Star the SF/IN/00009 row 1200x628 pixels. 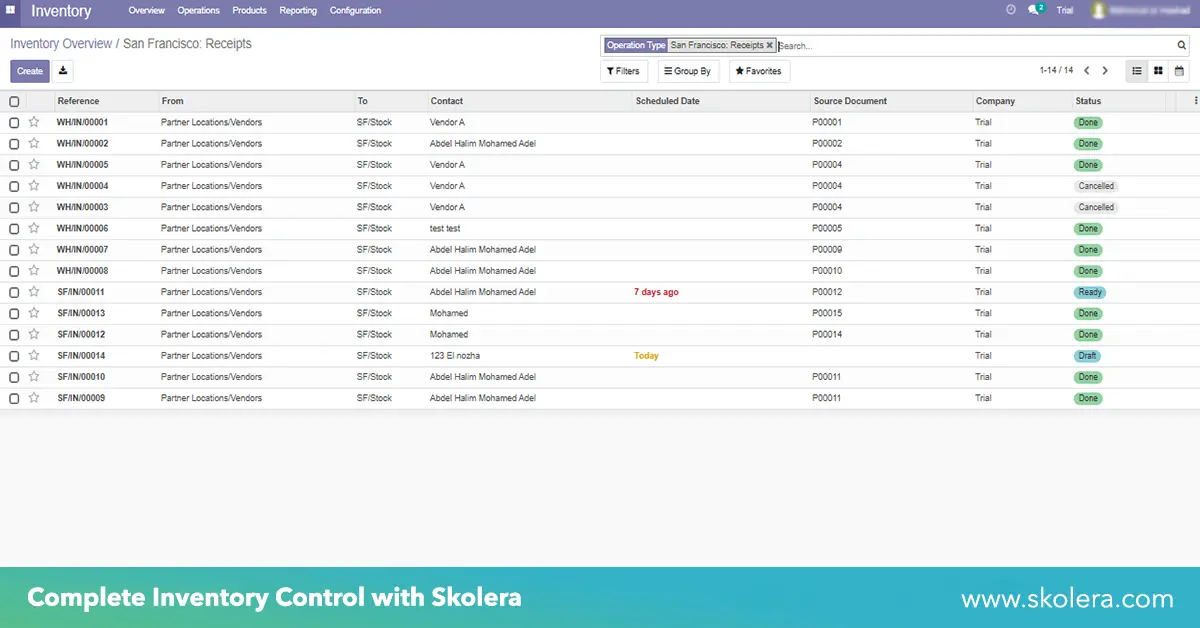(34, 398)
